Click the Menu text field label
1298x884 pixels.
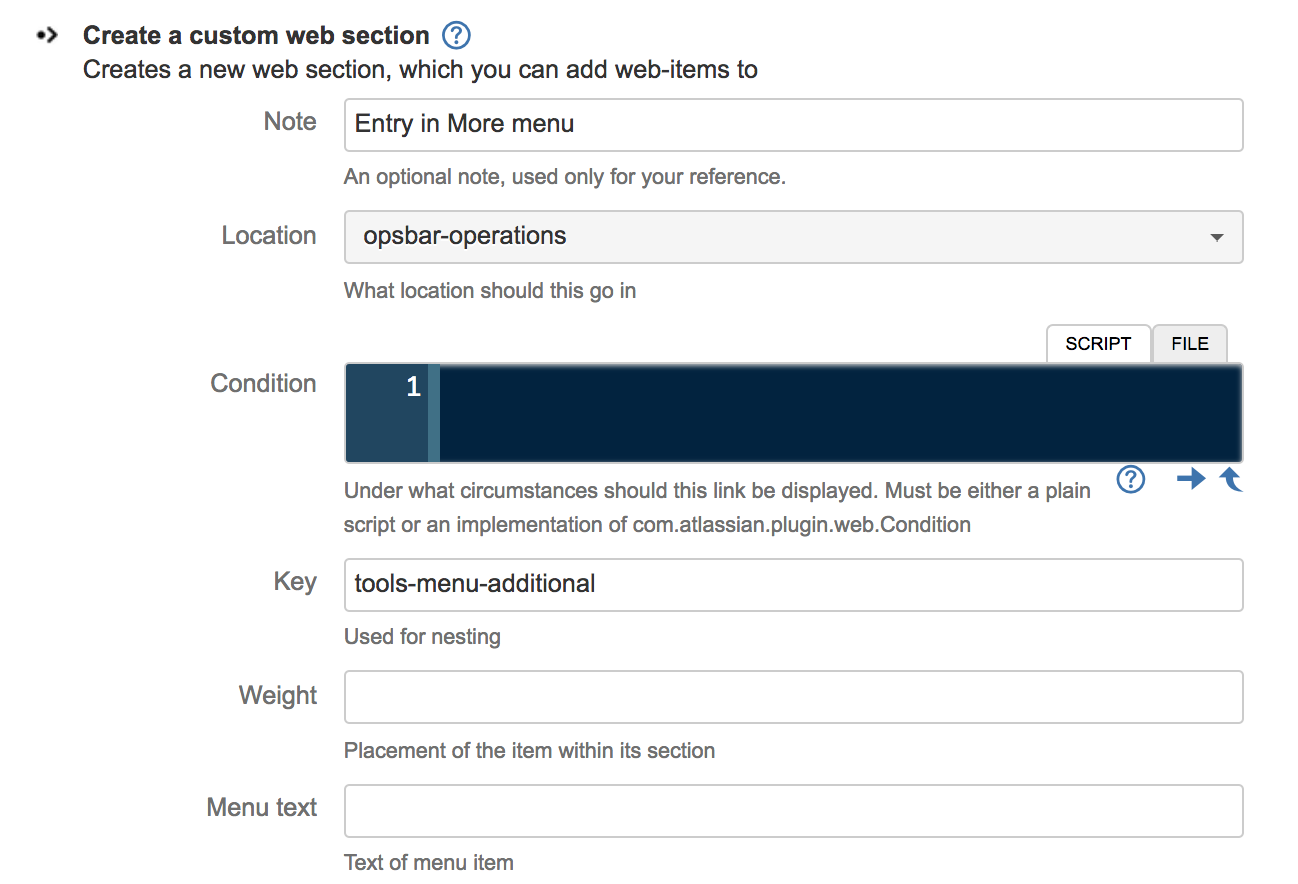point(262,808)
